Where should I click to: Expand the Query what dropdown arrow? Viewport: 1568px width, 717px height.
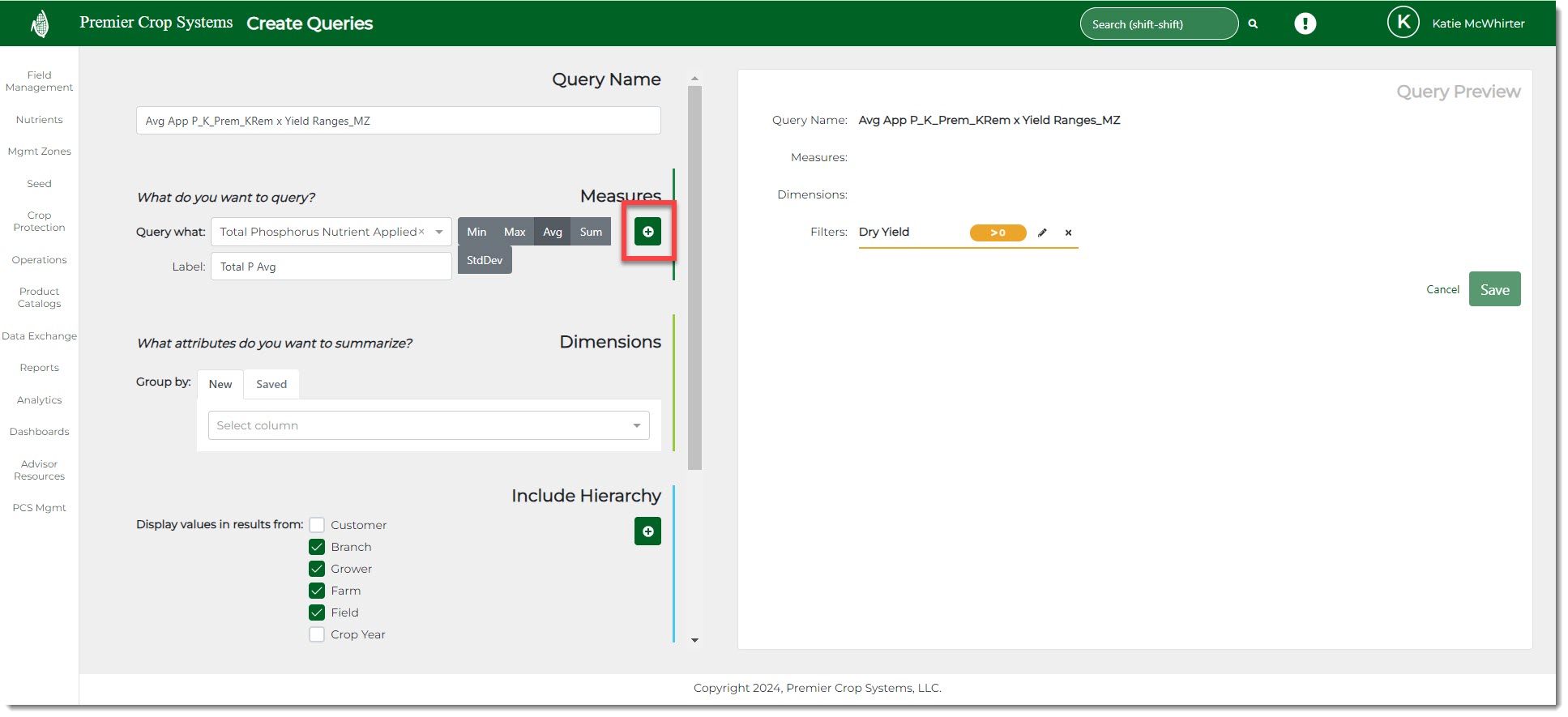[x=439, y=232]
